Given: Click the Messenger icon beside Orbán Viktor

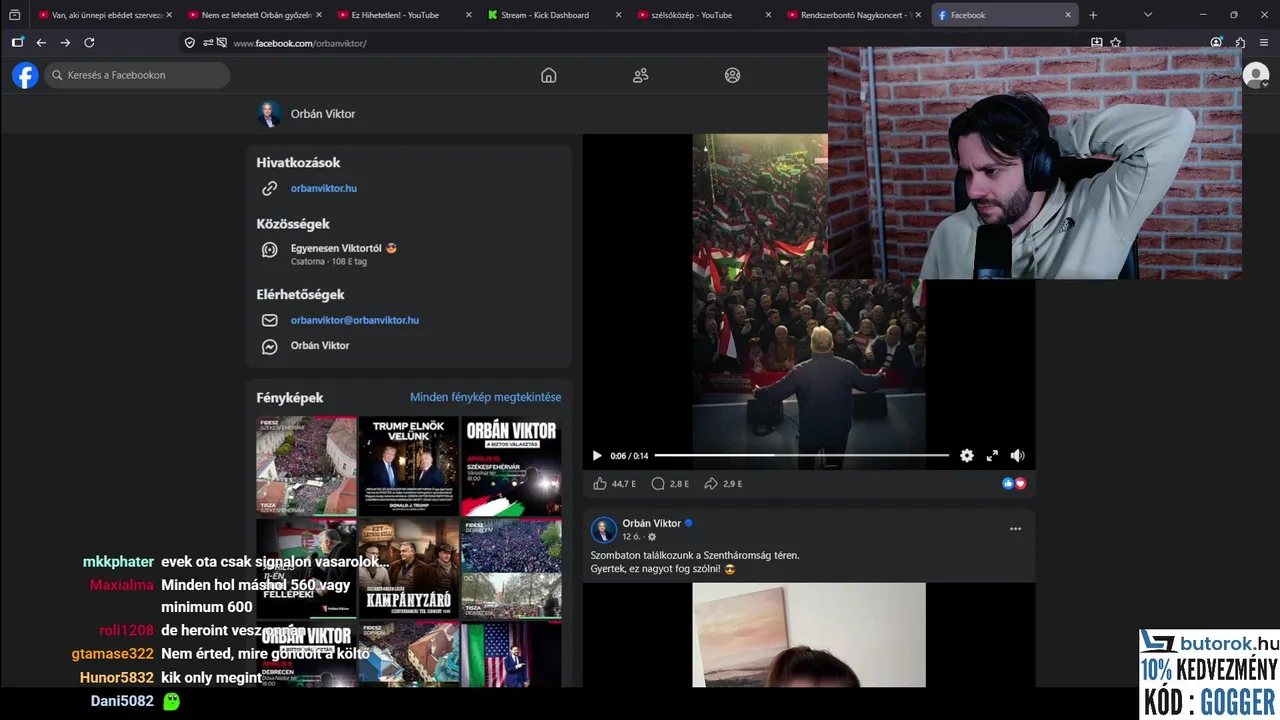Looking at the screenshot, I should pyautogui.click(x=269, y=346).
